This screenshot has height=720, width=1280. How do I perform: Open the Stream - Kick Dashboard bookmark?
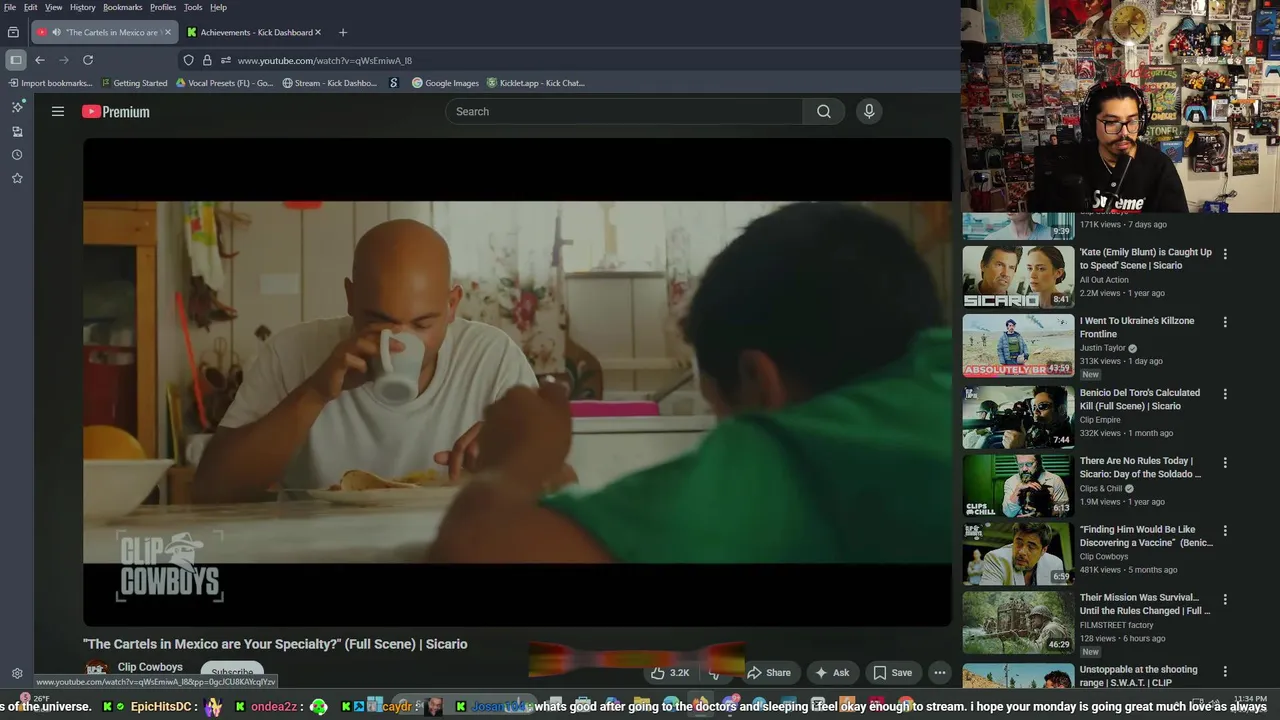[x=330, y=83]
